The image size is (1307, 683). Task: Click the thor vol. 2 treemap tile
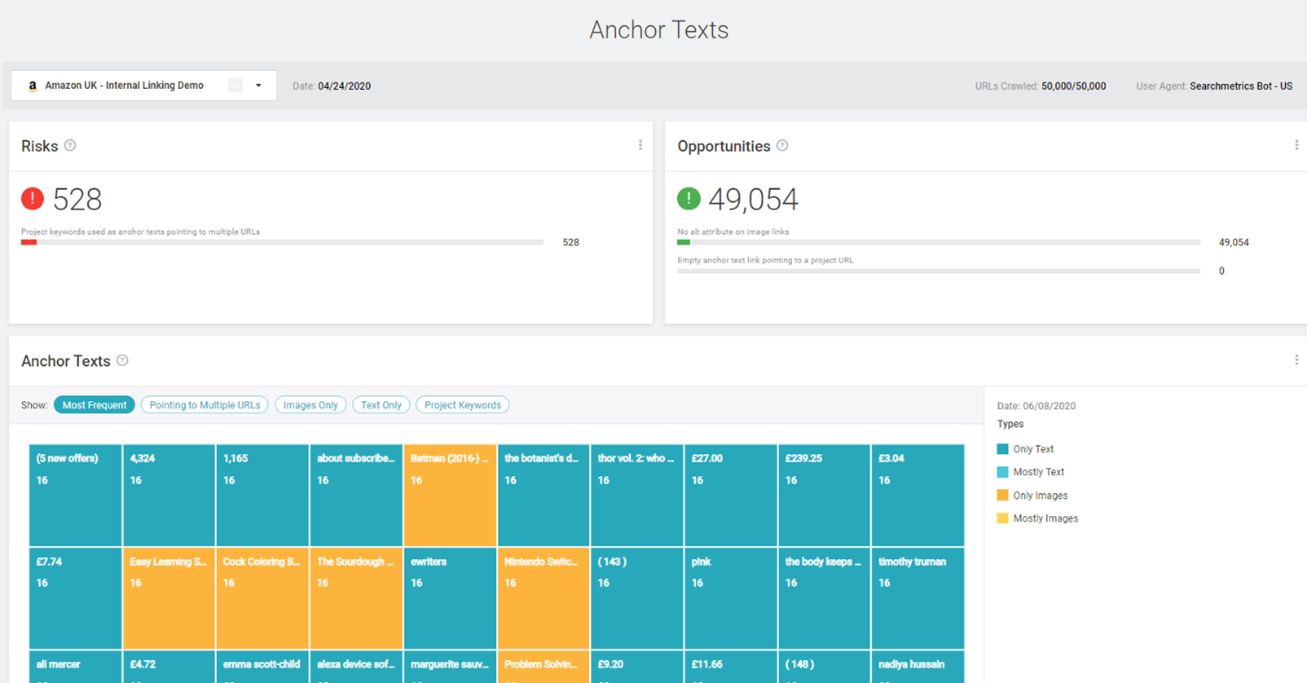point(637,495)
